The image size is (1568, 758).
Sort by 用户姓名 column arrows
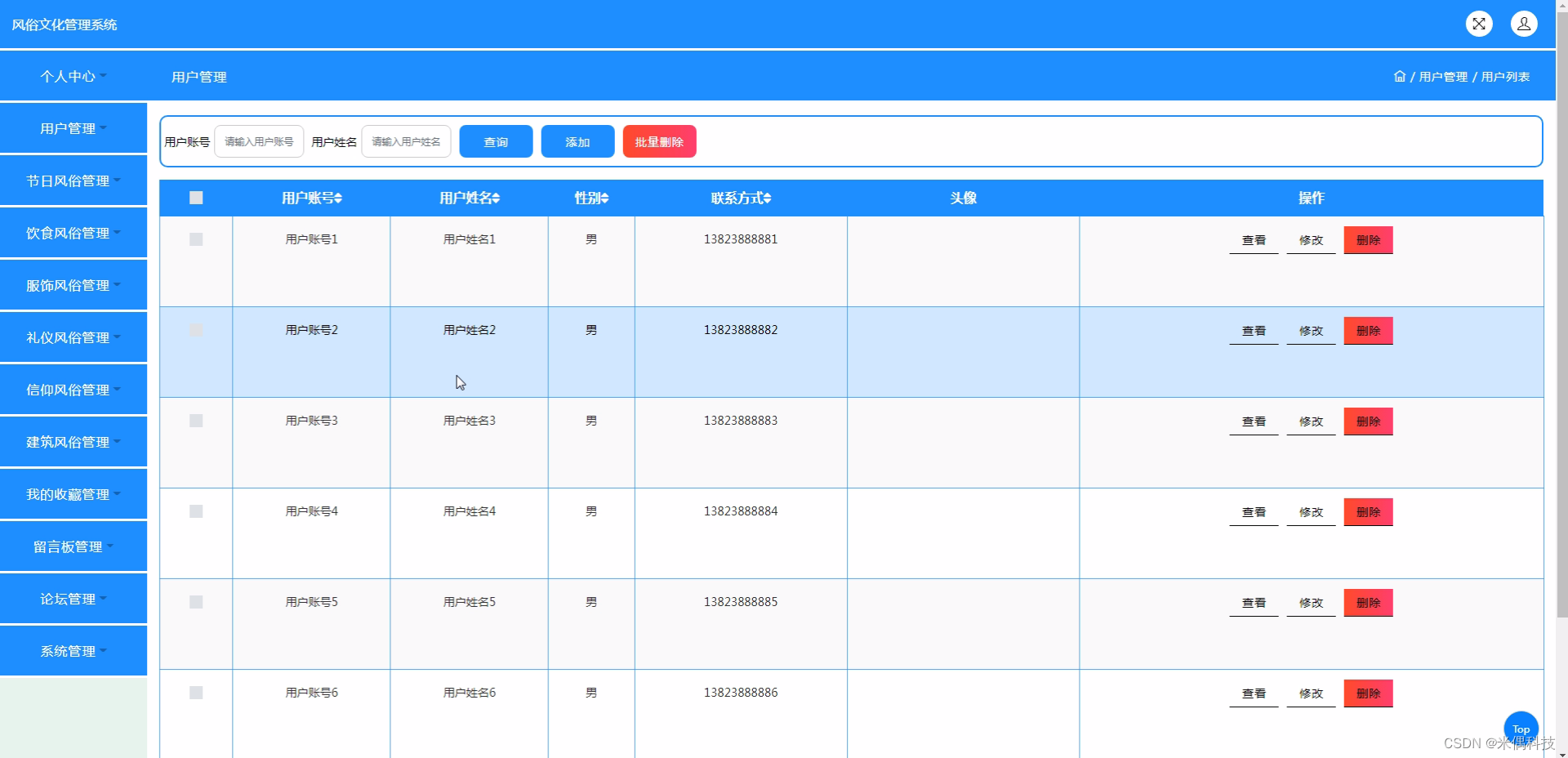(496, 198)
